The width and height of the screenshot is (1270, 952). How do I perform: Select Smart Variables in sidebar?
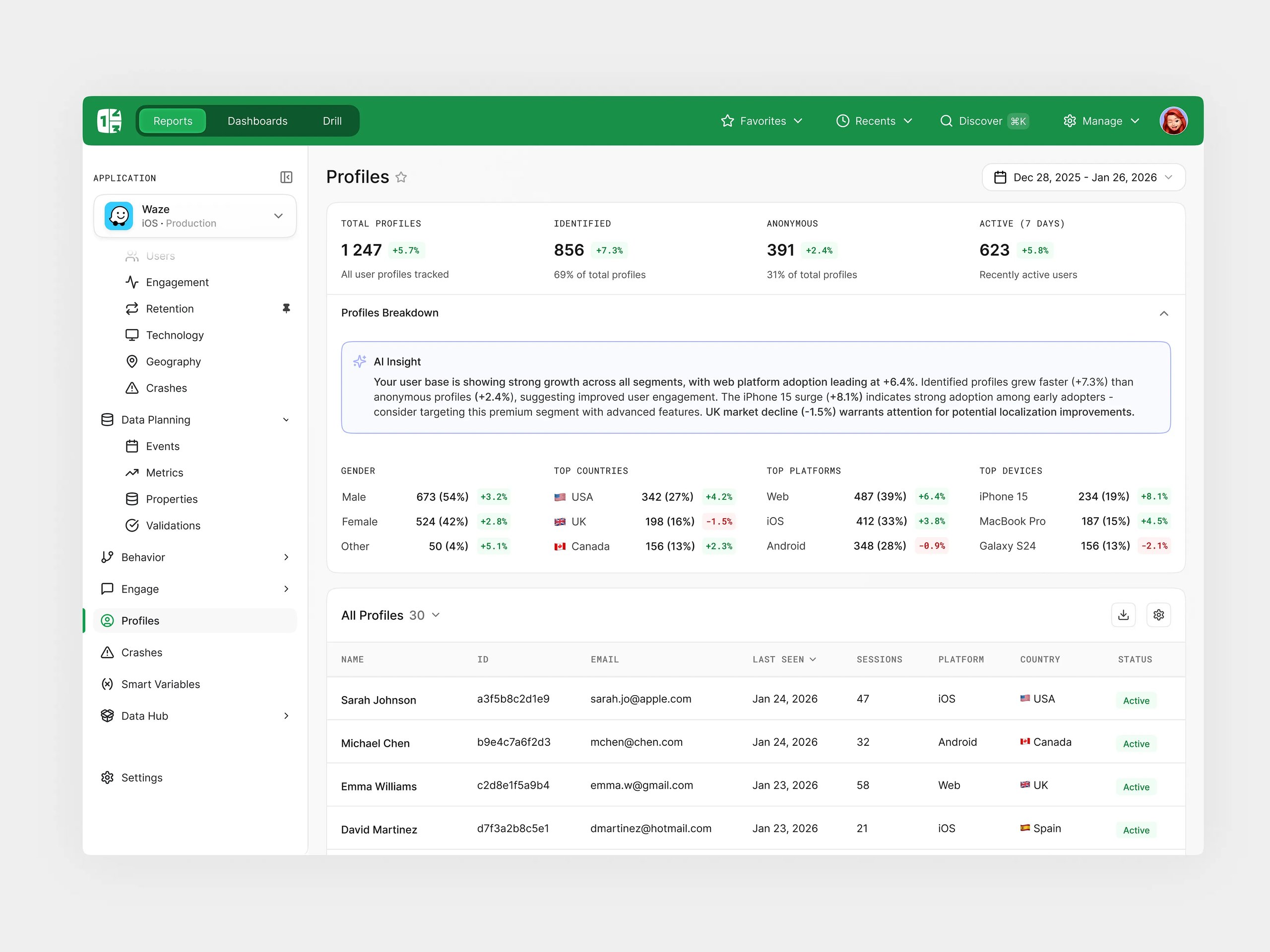click(159, 683)
